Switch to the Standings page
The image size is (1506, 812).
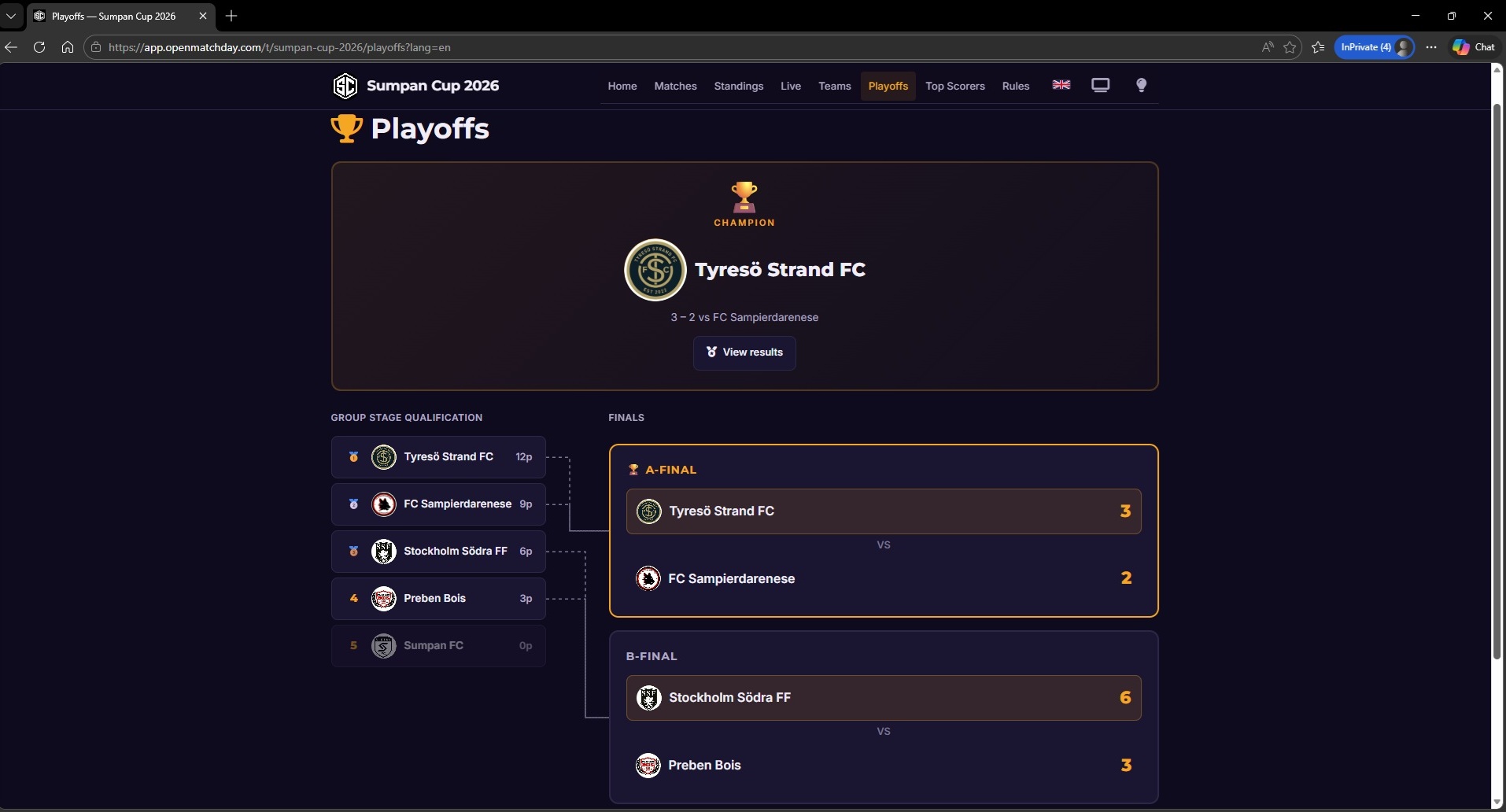point(739,86)
